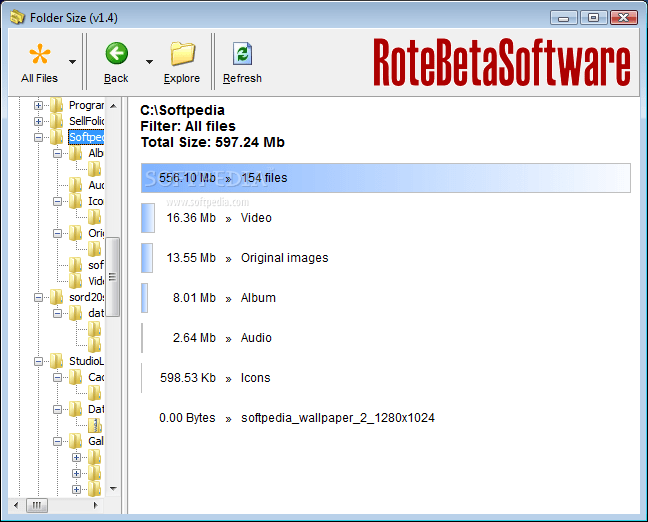Open the Album folder entry
The width and height of the screenshot is (648, 522).
pos(258,298)
